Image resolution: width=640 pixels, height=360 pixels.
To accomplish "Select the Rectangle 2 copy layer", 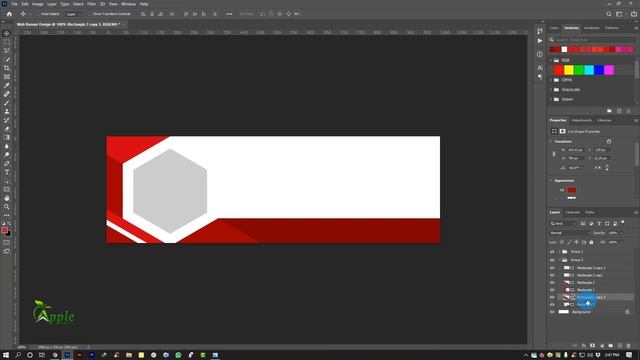I will coord(589,275).
